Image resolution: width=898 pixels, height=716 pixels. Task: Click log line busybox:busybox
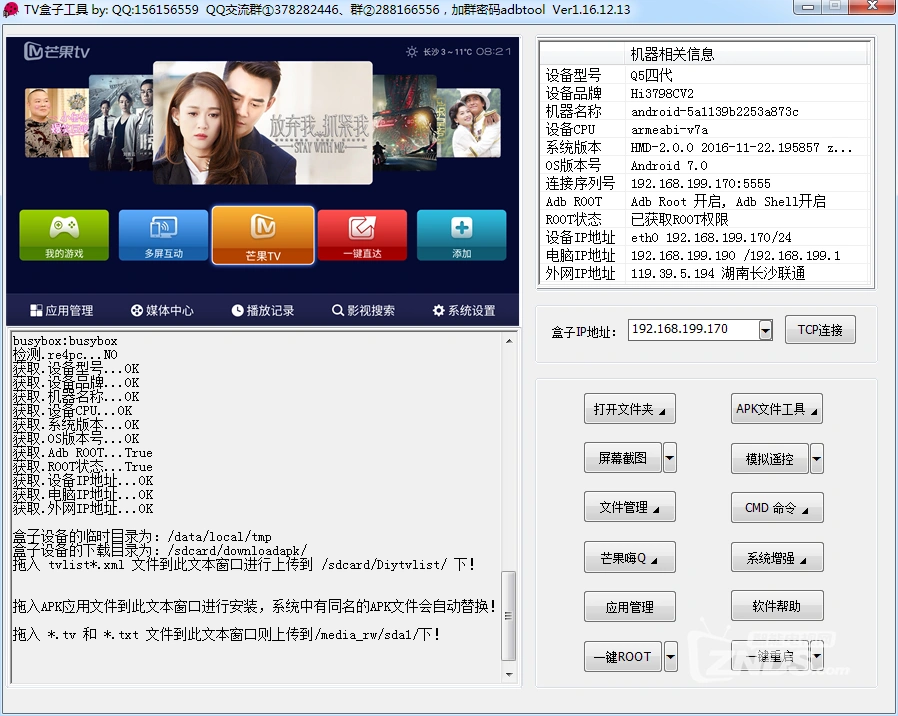65,341
